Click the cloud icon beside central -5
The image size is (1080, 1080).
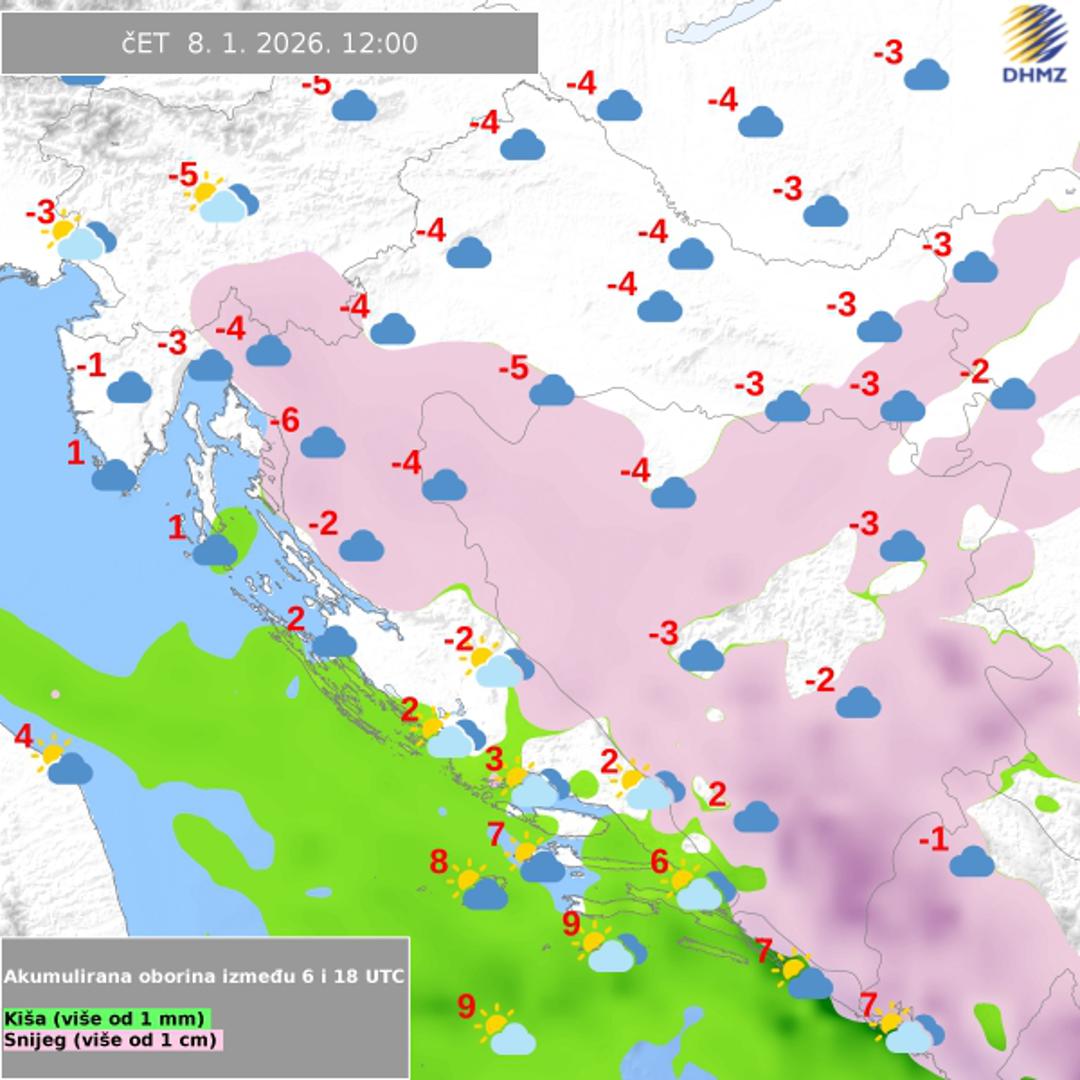[x=551, y=390]
